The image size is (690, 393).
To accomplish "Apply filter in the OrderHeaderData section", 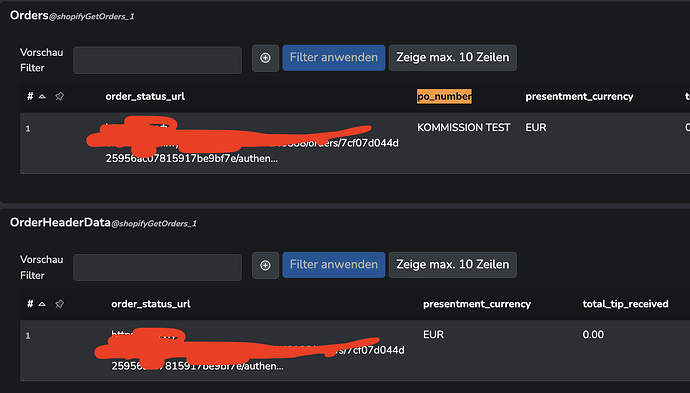I will 334,265.
